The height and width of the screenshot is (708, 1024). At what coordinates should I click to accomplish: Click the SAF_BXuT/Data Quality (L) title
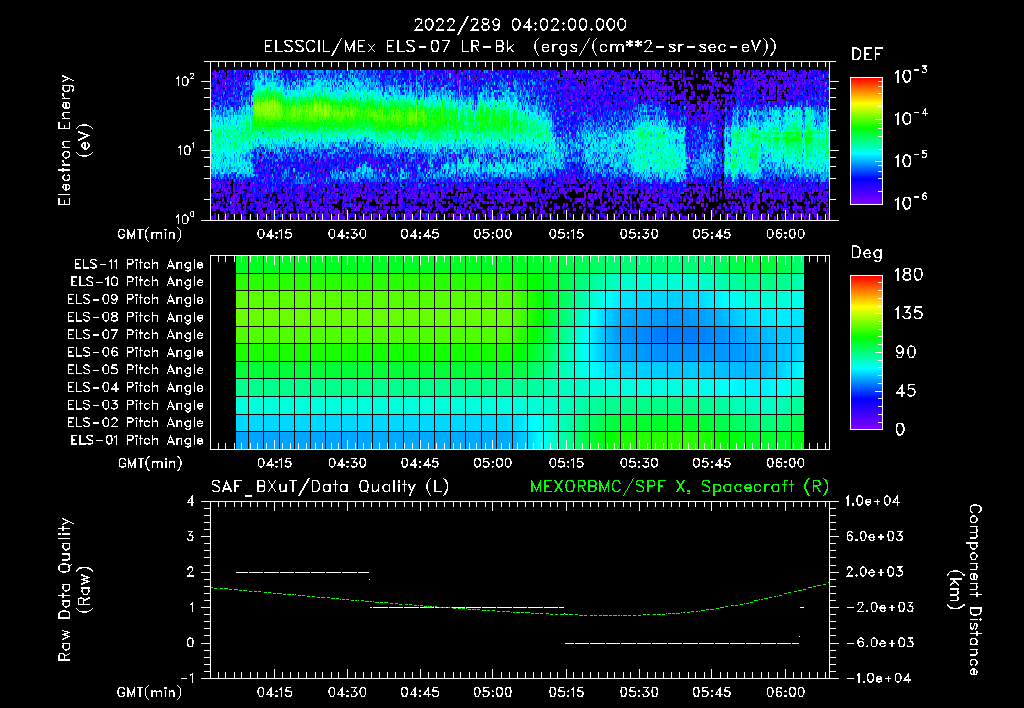(330, 487)
